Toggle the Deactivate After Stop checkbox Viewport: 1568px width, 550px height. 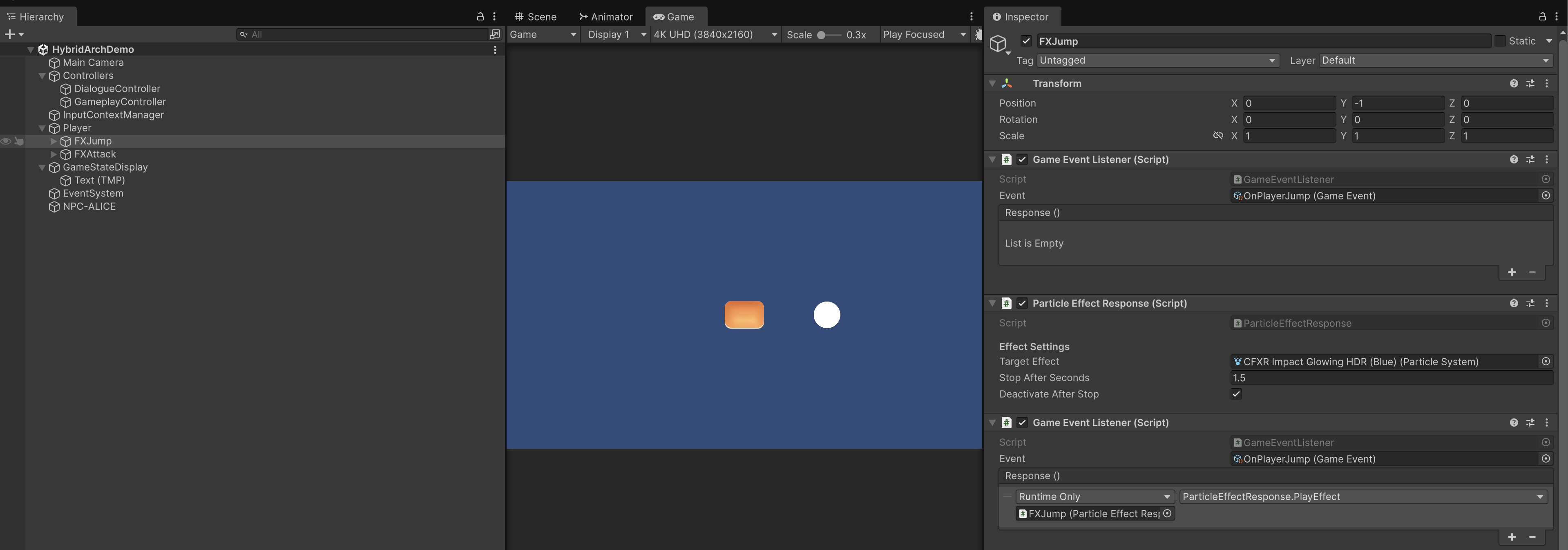pos(1236,394)
